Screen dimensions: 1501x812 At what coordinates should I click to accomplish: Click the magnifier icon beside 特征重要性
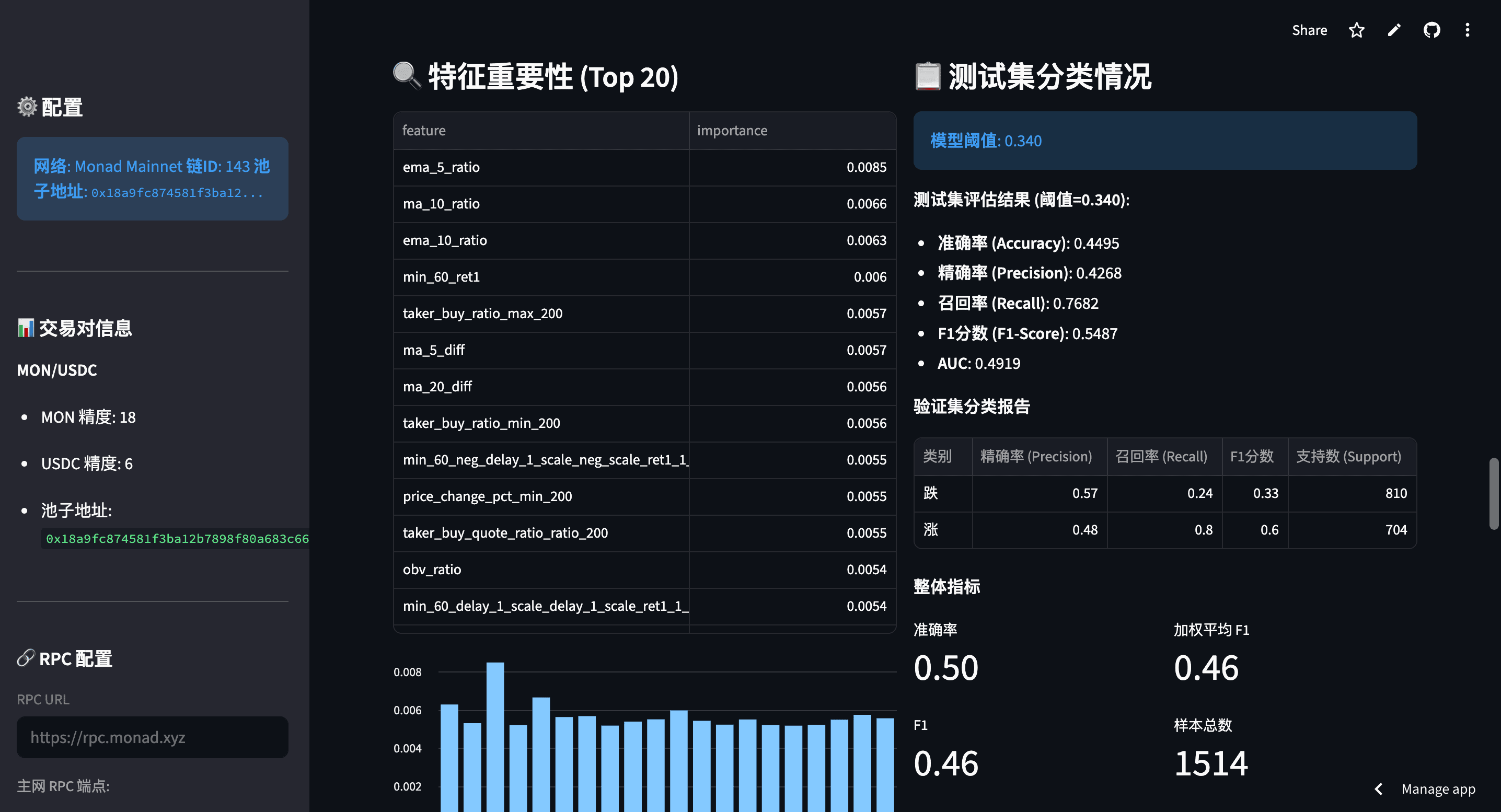(x=407, y=75)
